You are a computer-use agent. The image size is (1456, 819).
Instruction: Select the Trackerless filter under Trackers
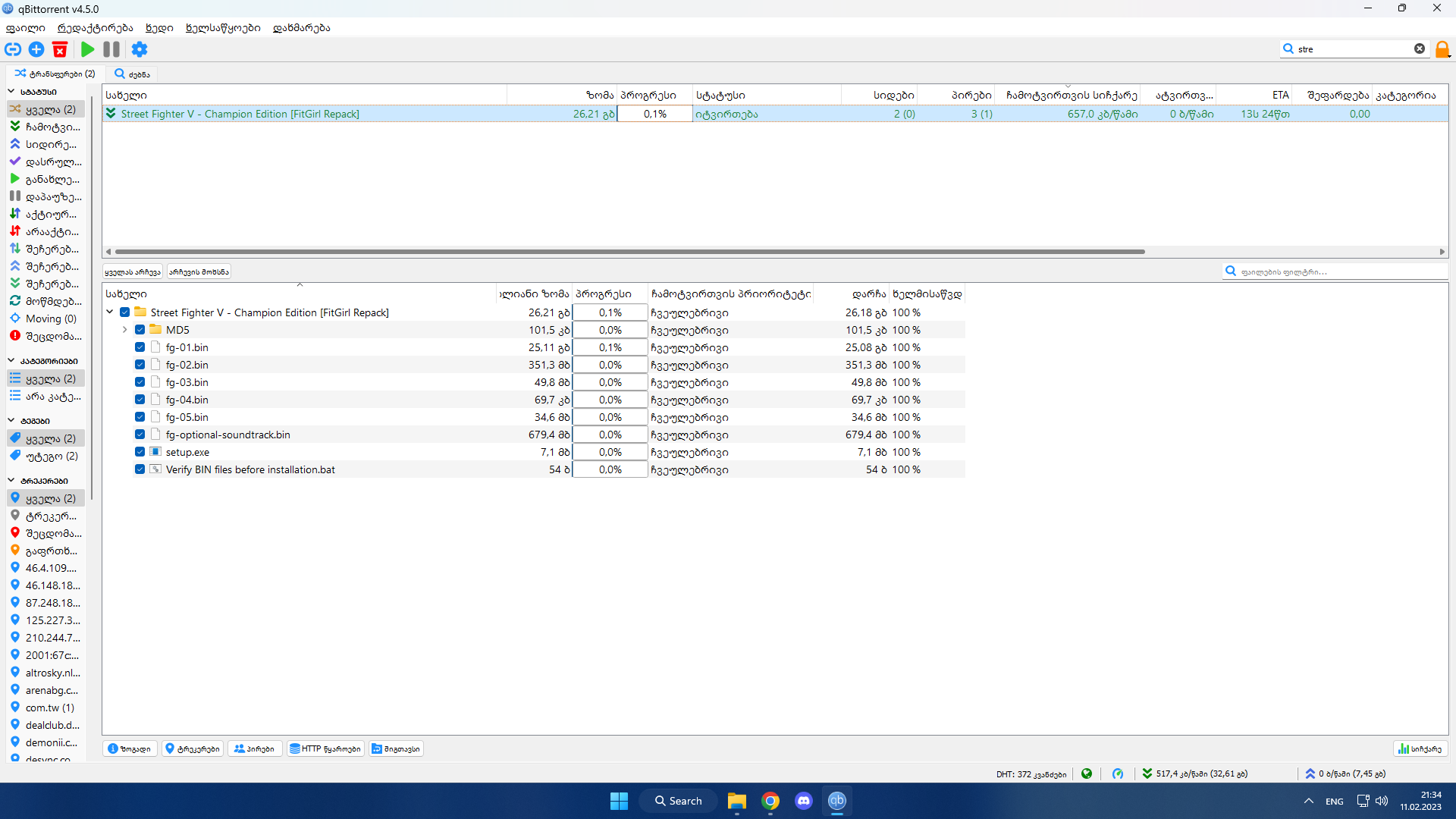pos(45,516)
